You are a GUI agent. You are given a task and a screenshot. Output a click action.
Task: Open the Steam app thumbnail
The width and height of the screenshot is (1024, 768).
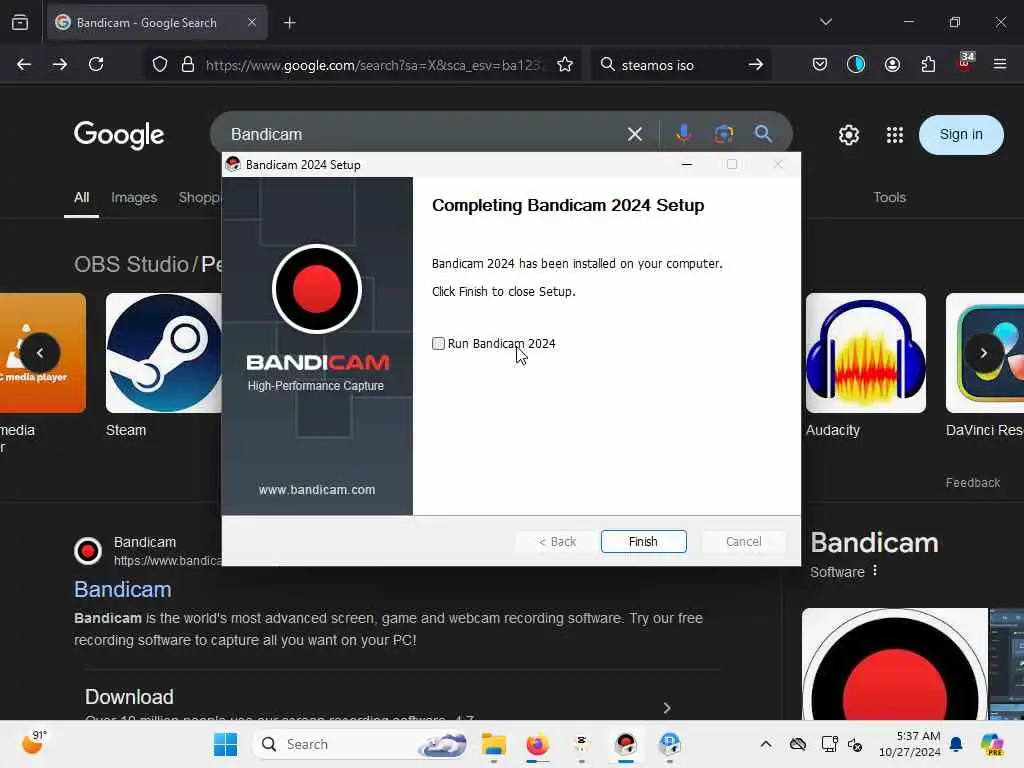coord(164,353)
